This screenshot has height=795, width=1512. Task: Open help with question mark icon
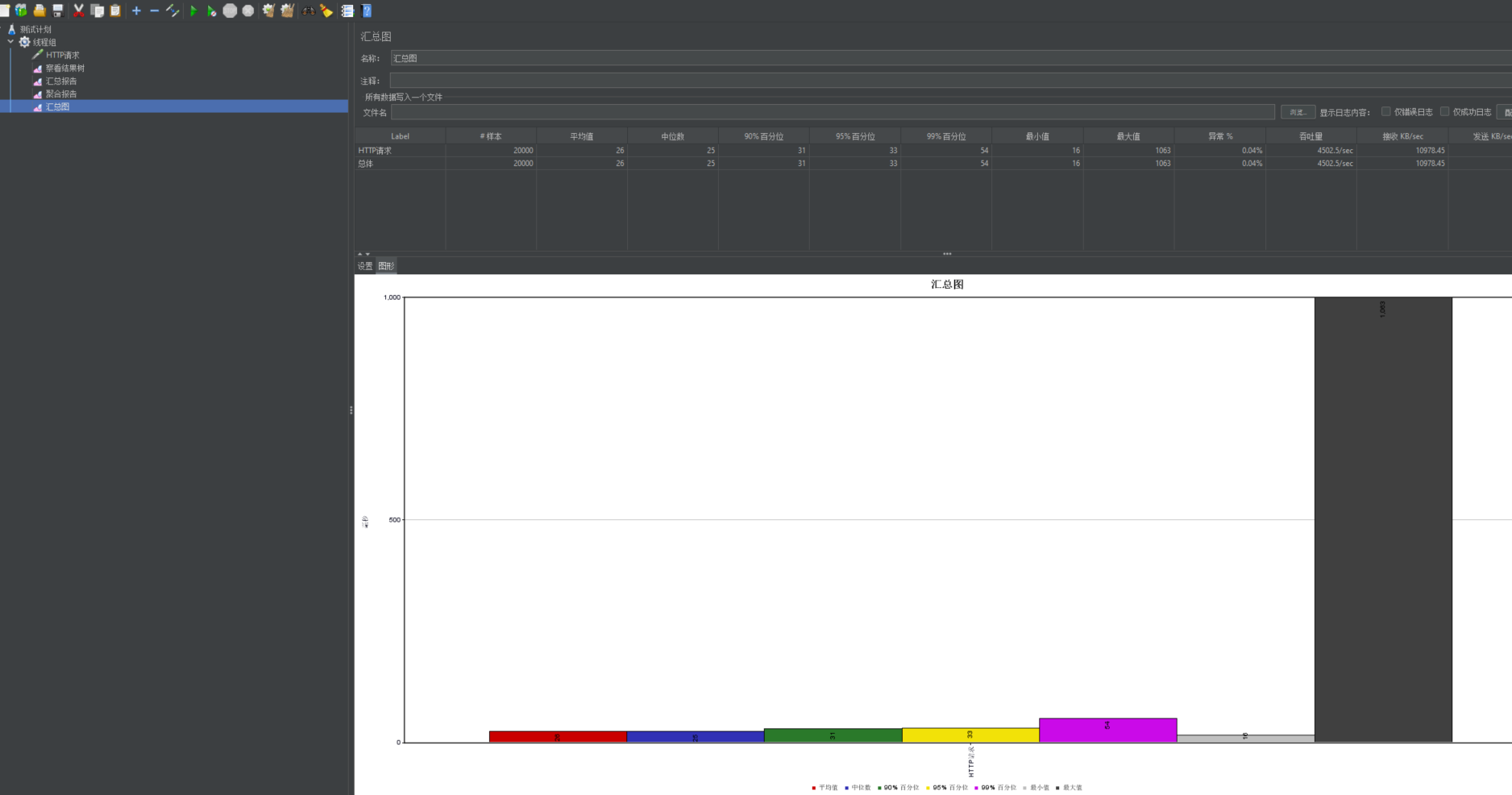pyautogui.click(x=367, y=10)
